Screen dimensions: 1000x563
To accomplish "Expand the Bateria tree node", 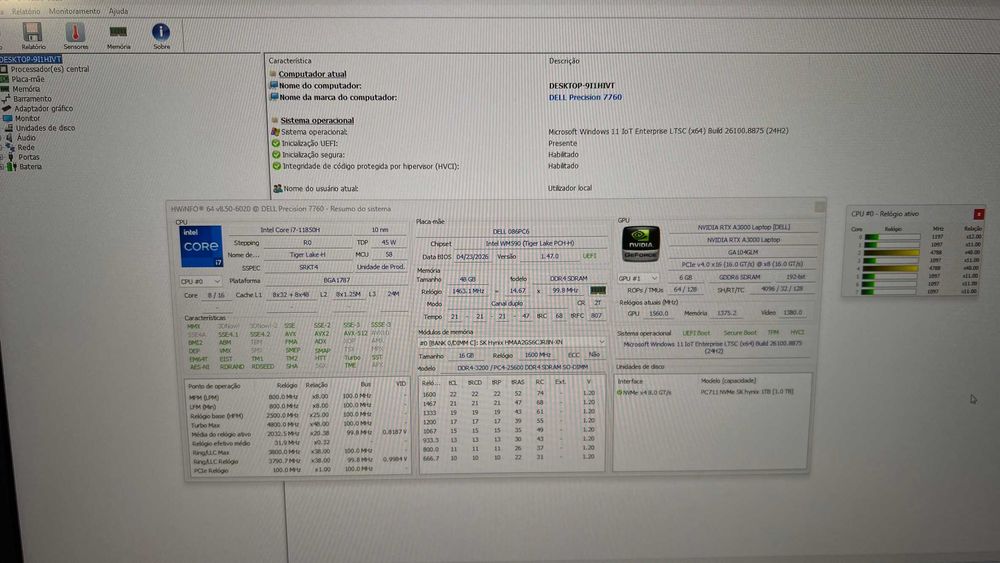I will click(2, 166).
